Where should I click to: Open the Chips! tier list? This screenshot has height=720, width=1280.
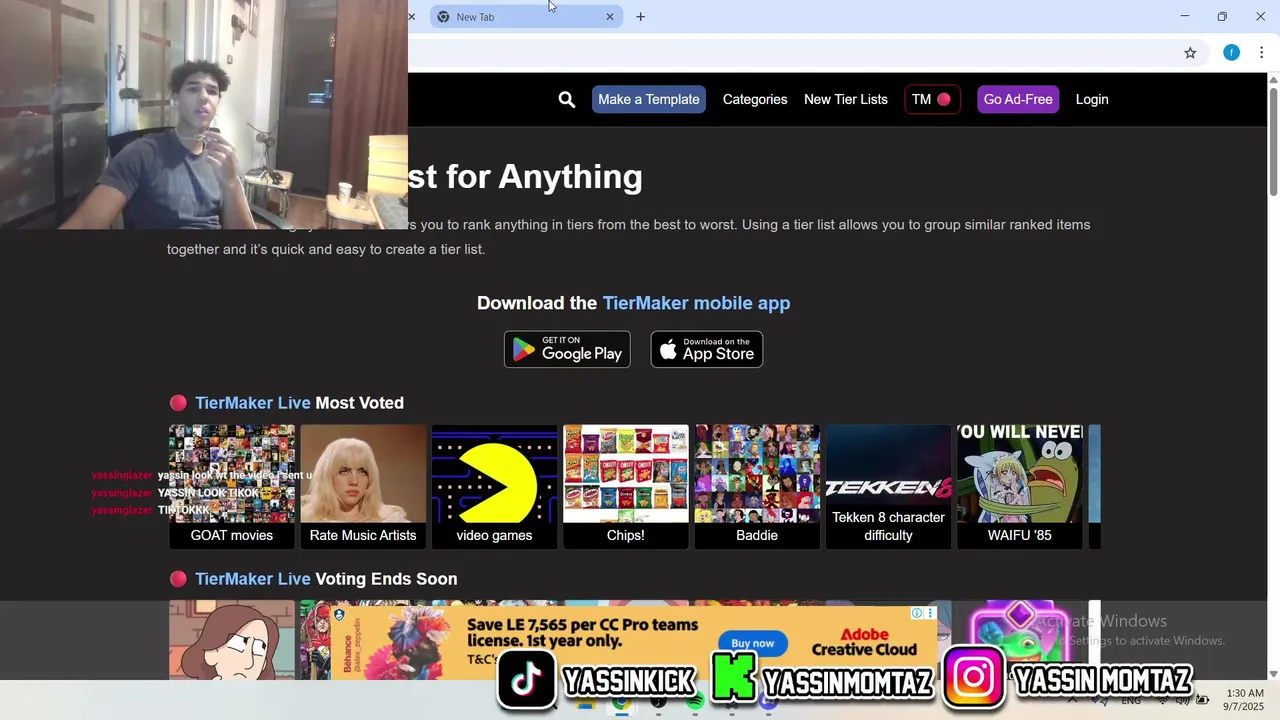pos(626,486)
